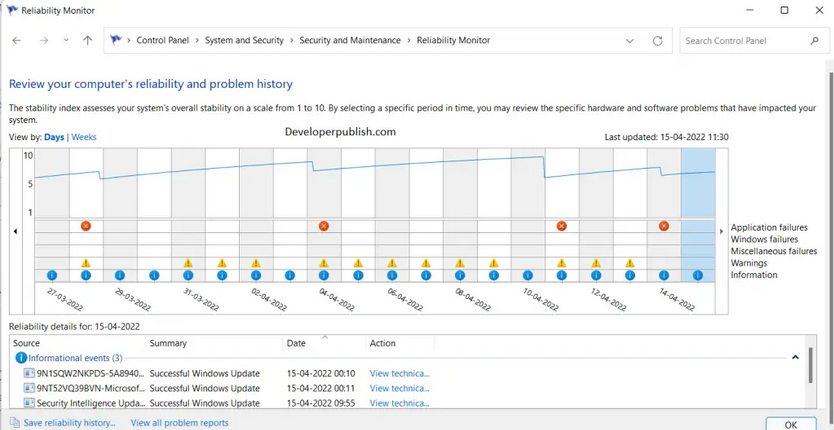Open View technical details for 9NT52VQ39BVN event
Screen dimensions: 834x430
(x=399, y=388)
